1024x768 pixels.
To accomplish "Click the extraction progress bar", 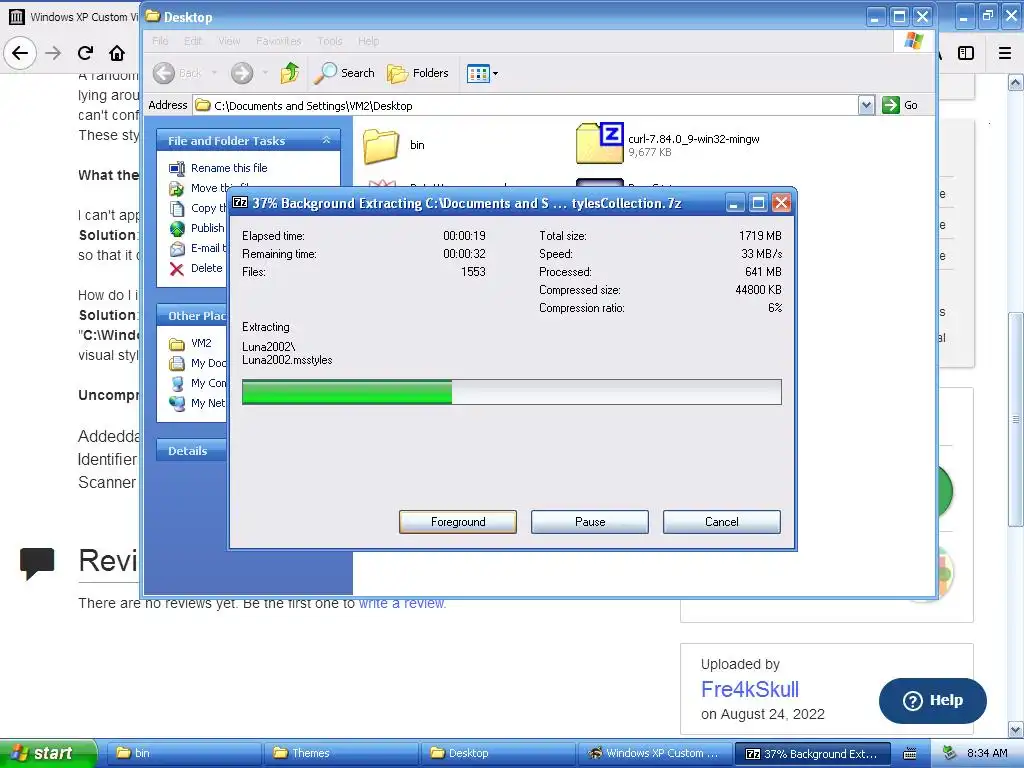I will (511, 392).
